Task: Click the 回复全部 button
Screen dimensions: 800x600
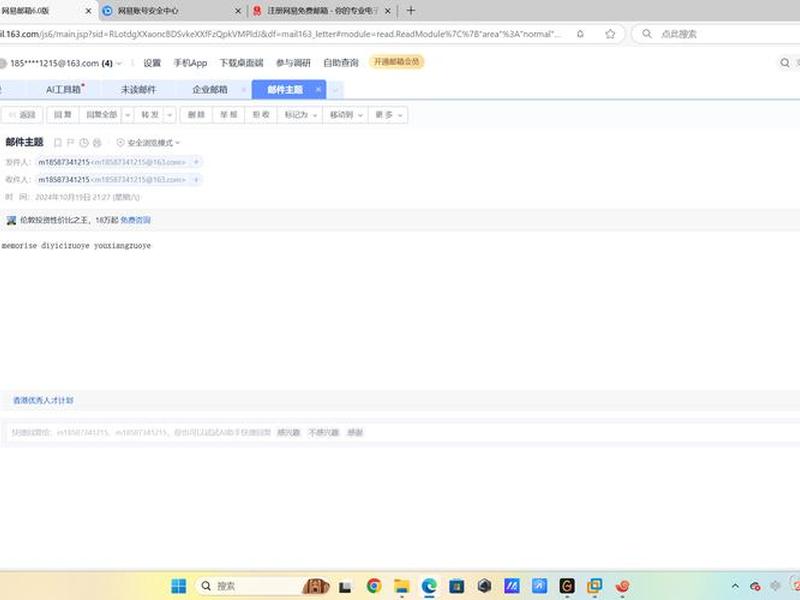Action: point(102,115)
